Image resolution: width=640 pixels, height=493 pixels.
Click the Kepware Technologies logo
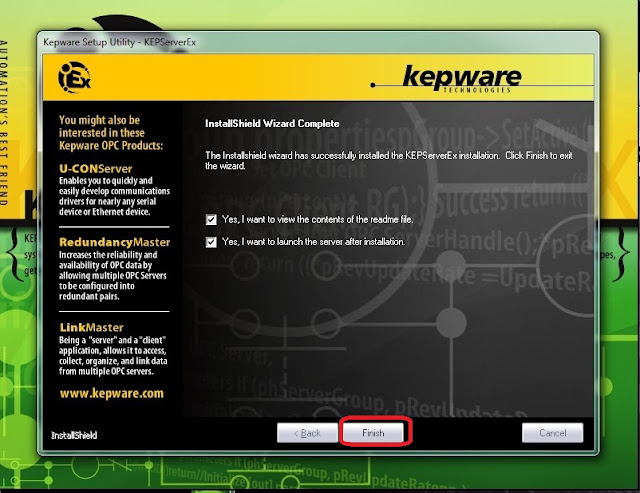pyautogui.click(x=461, y=79)
